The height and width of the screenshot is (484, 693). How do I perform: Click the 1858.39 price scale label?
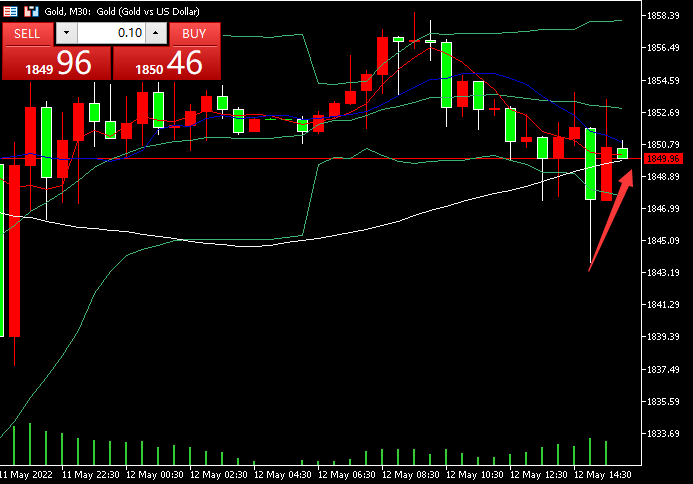(663, 16)
